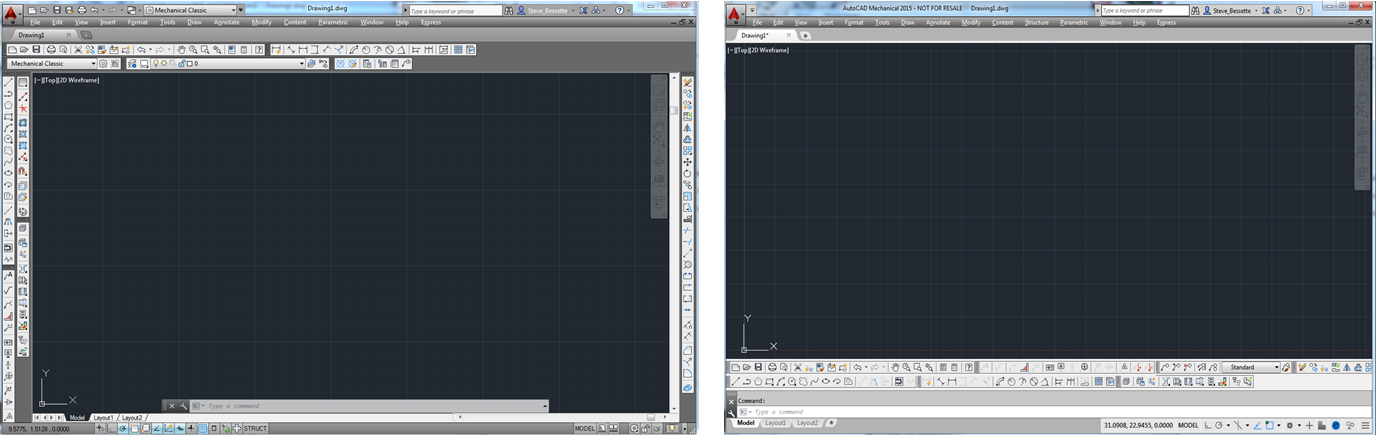Click the new tab button beside Drawing1 in left window
This screenshot has height=435, width=1376.
click(86, 35)
